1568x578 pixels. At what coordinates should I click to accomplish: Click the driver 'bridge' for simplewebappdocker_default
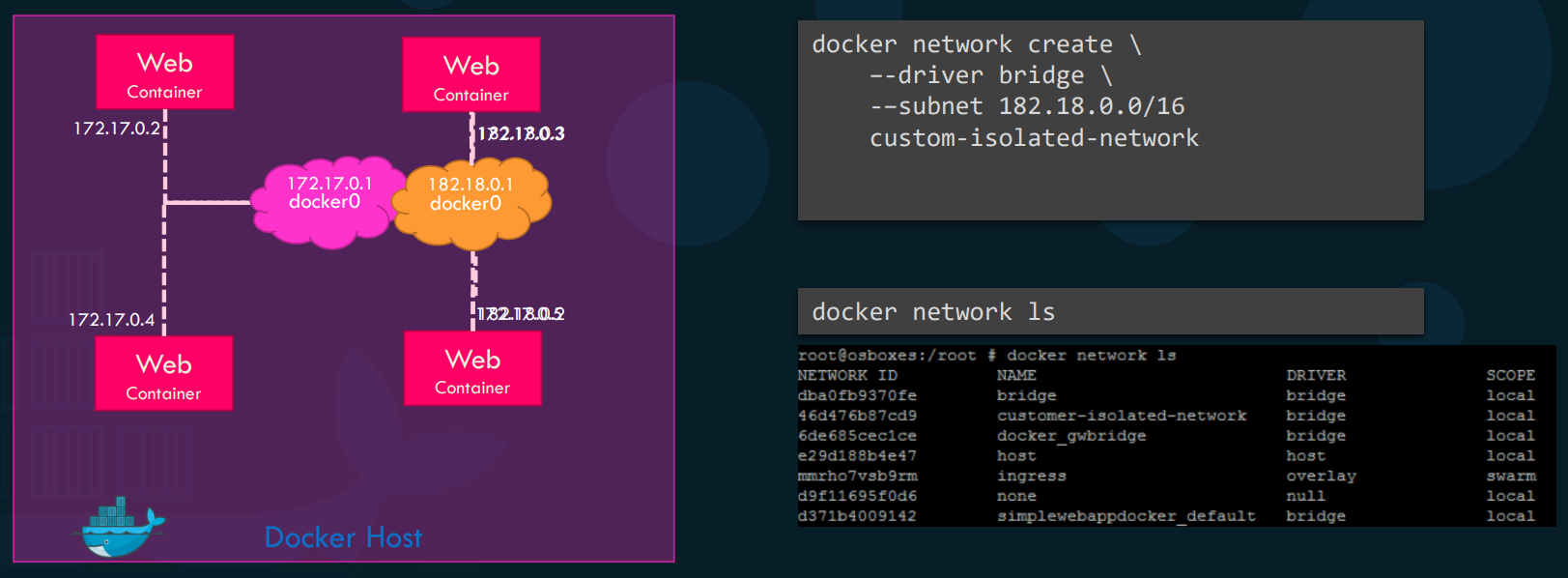[x=1316, y=516]
